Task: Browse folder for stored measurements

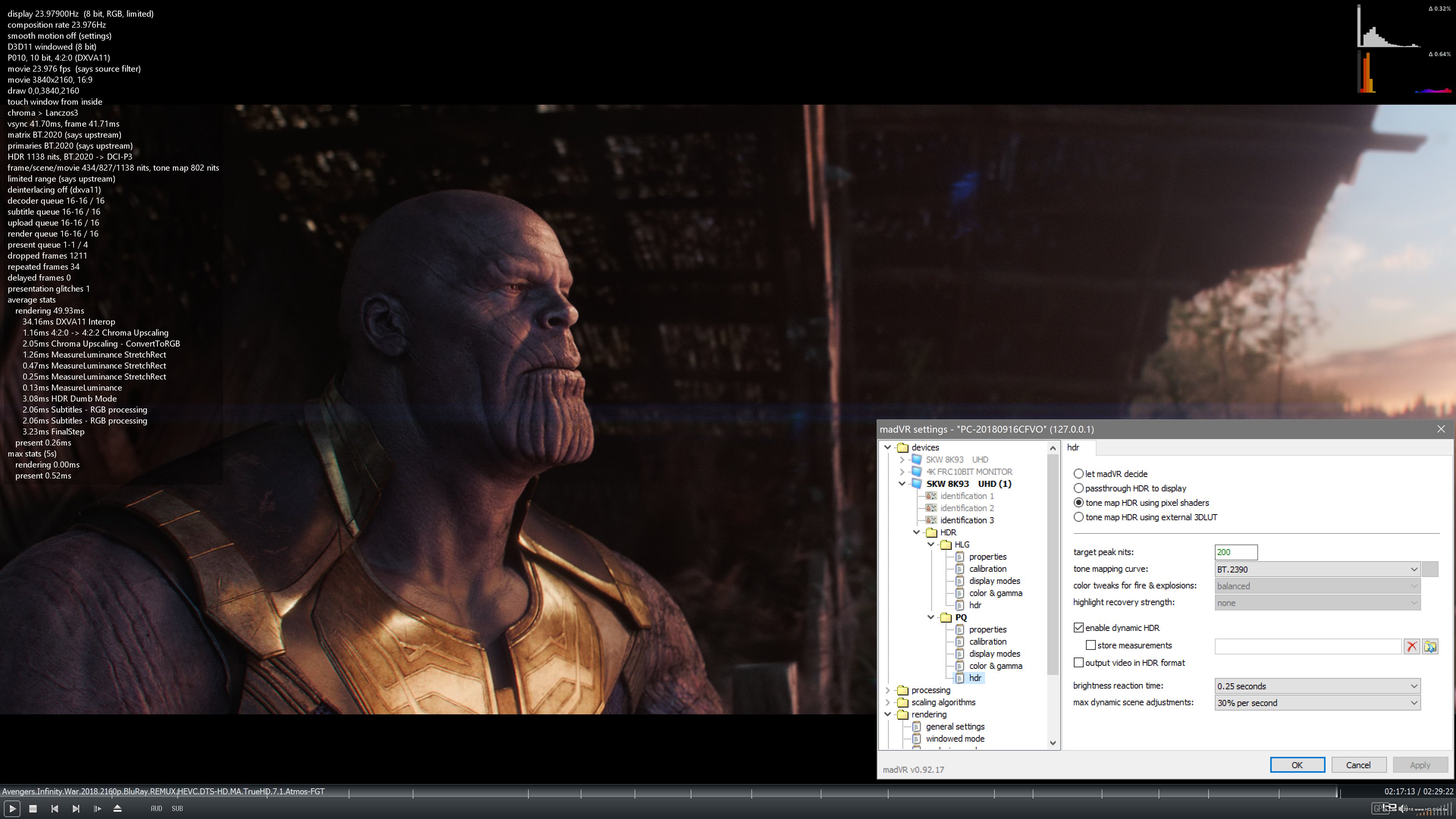Action: click(1430, 646)
